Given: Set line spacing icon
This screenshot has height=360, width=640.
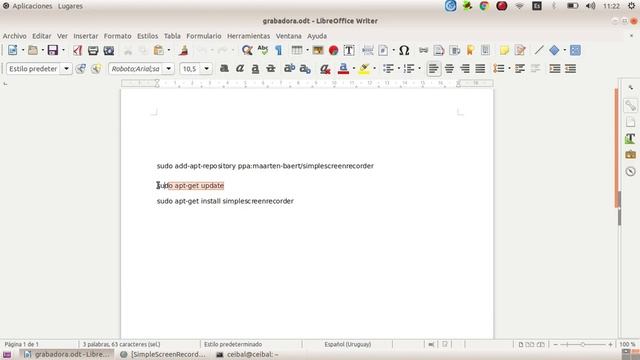Looking at the screenshot, I should 499,69.
